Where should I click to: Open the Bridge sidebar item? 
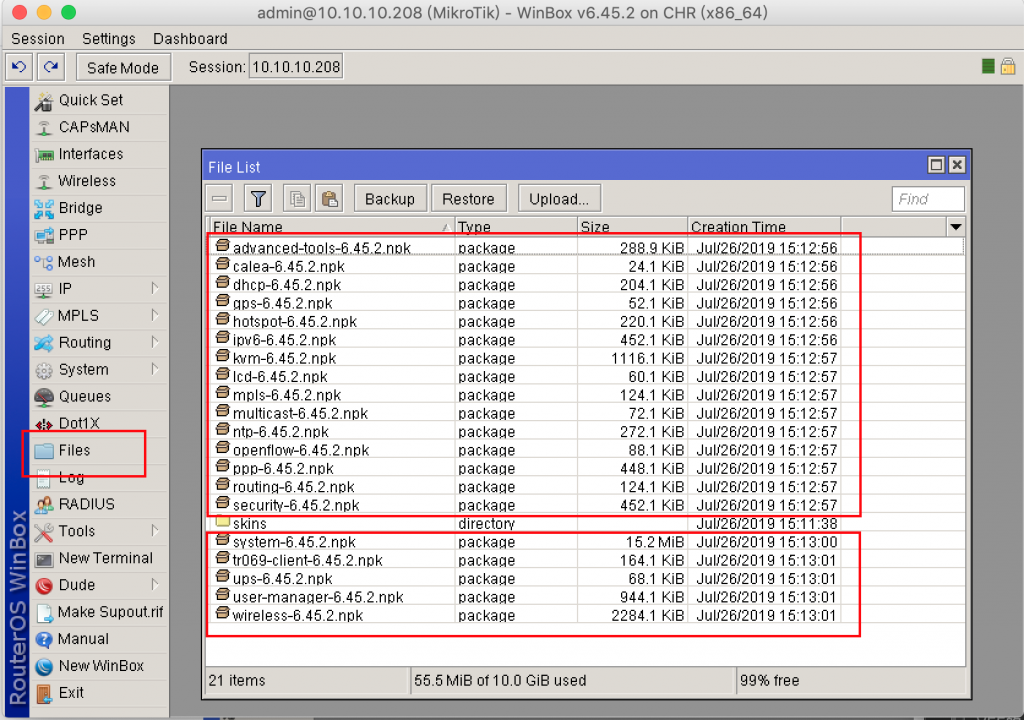pos(99,208)
